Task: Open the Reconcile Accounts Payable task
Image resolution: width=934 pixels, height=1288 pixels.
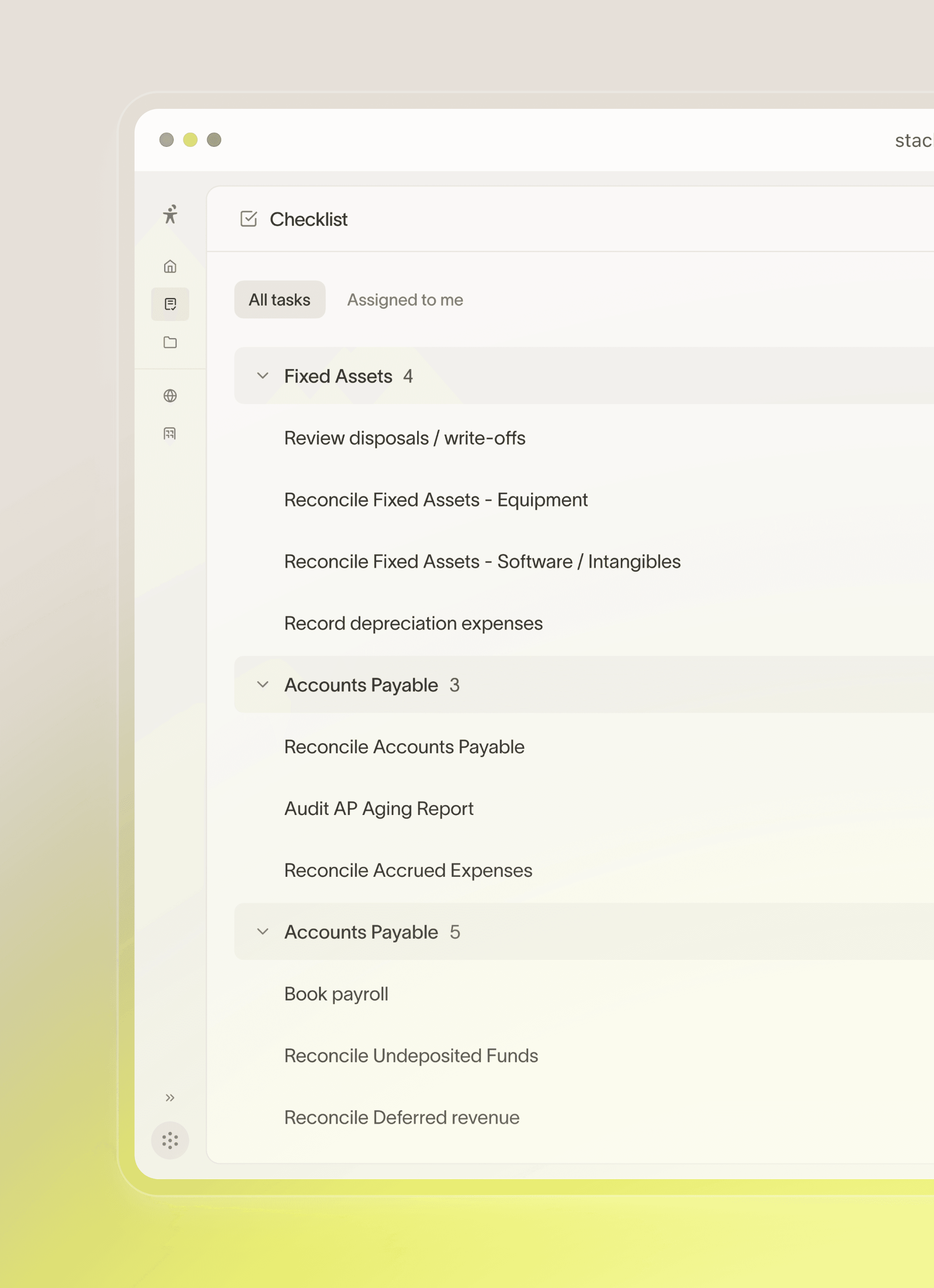Action: tap(404, 747)
